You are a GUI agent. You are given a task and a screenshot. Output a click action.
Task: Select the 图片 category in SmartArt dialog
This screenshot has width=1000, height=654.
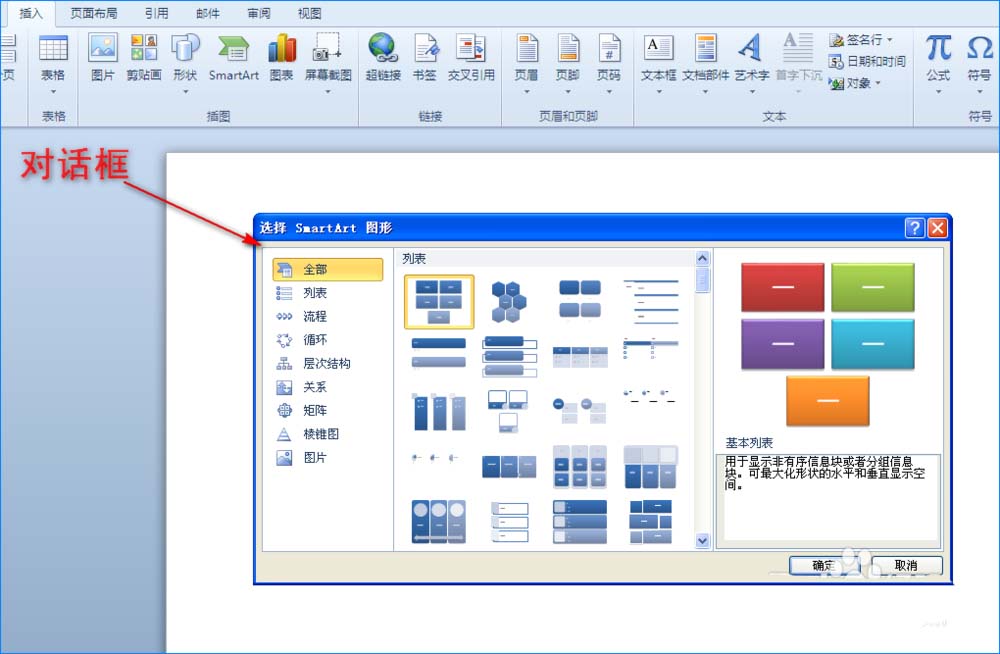(x=328, y=458)
